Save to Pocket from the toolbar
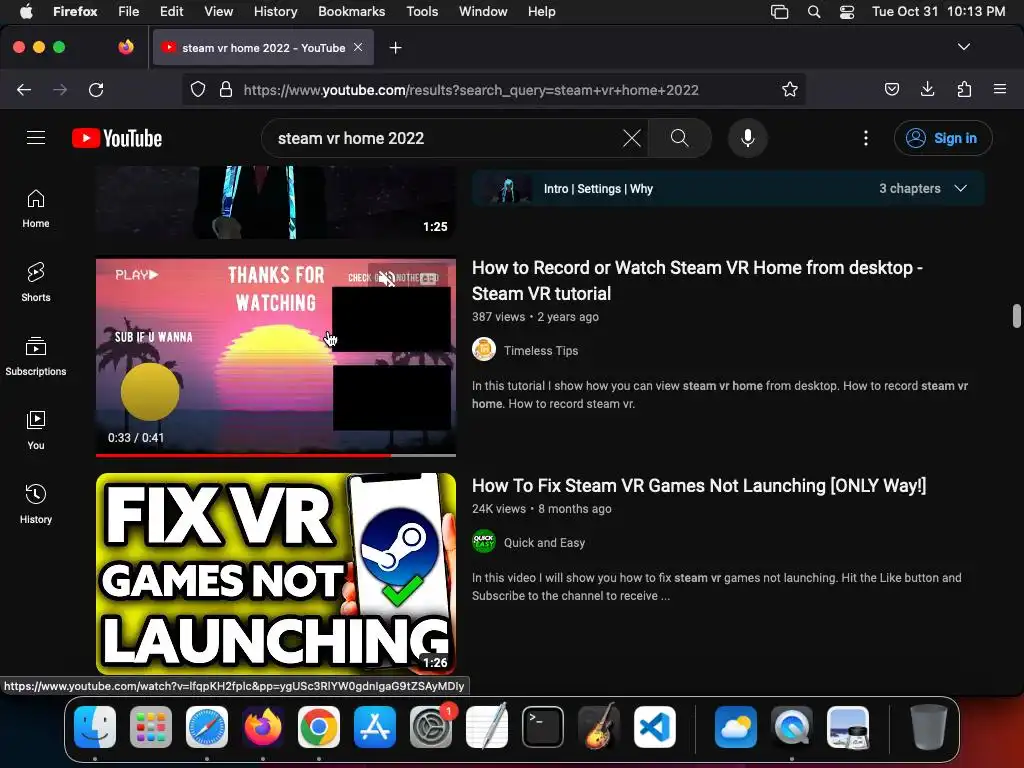The width and height of the screenshot is (1024, 768). [x=891, y=89]
